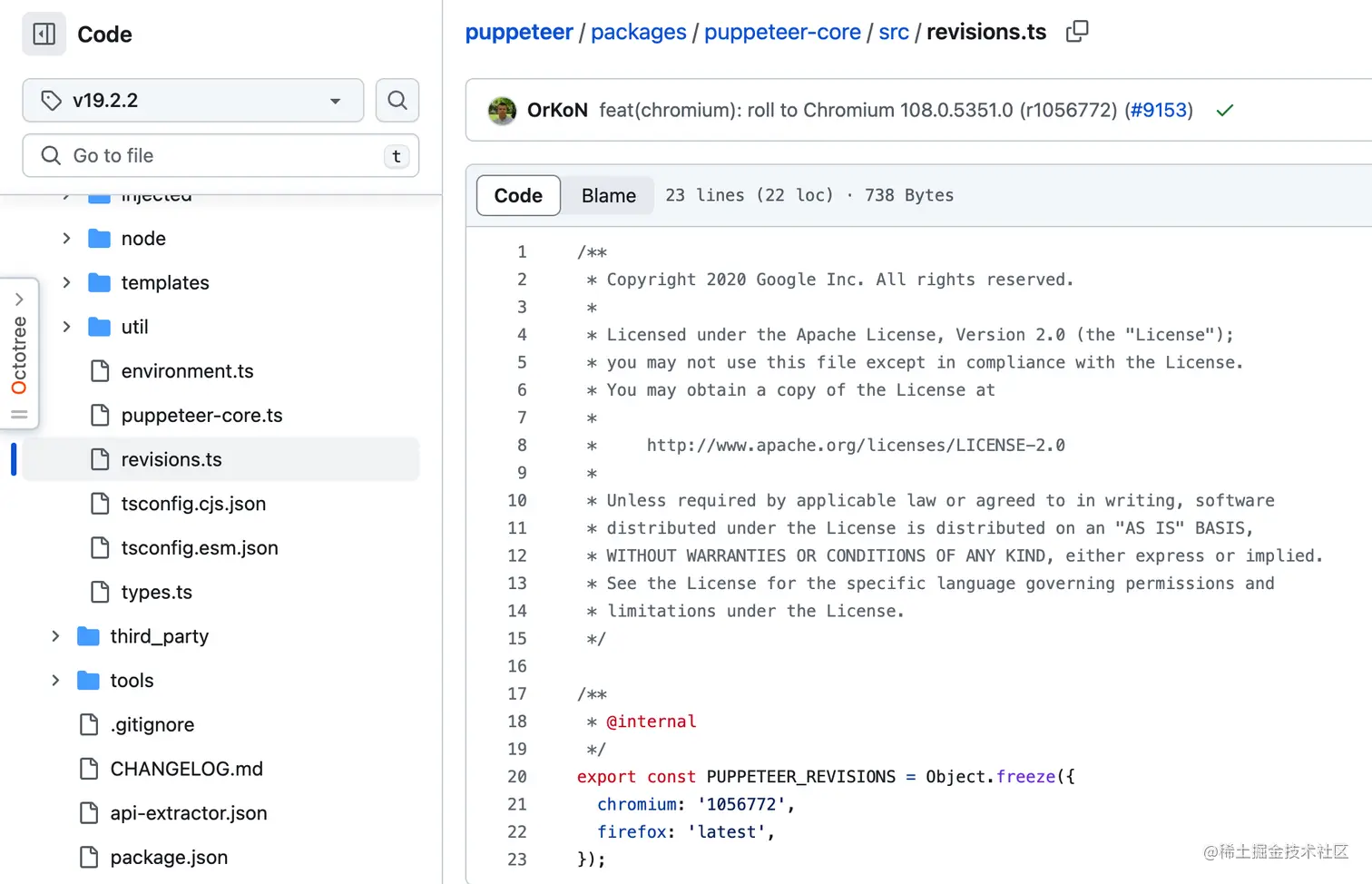Open the feat(chromium) commit message
The height and width of the screenshot is (884, 1372).
[x=857, y=111]
